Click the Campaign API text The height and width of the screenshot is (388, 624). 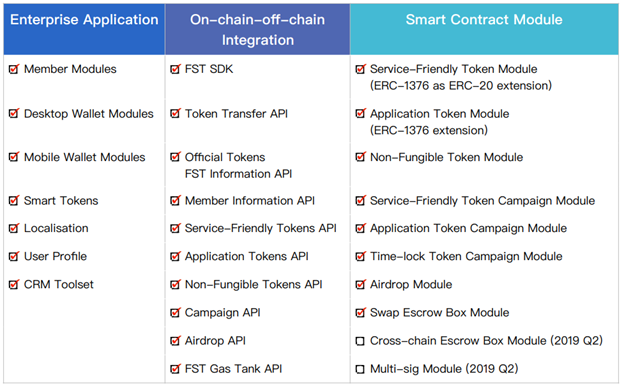pyautogui.click(x=222, y=313)
